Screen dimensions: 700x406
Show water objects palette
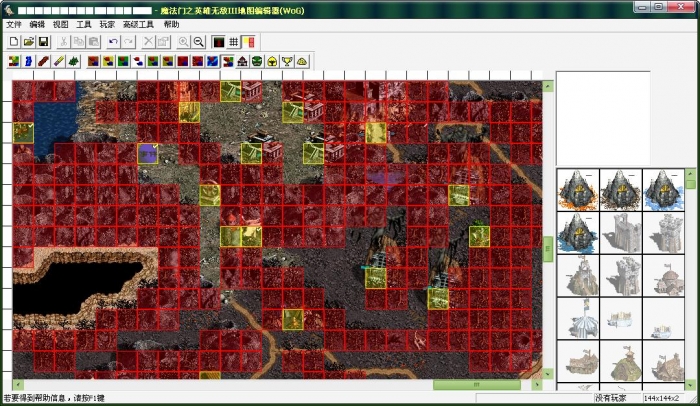pos(212,61)
